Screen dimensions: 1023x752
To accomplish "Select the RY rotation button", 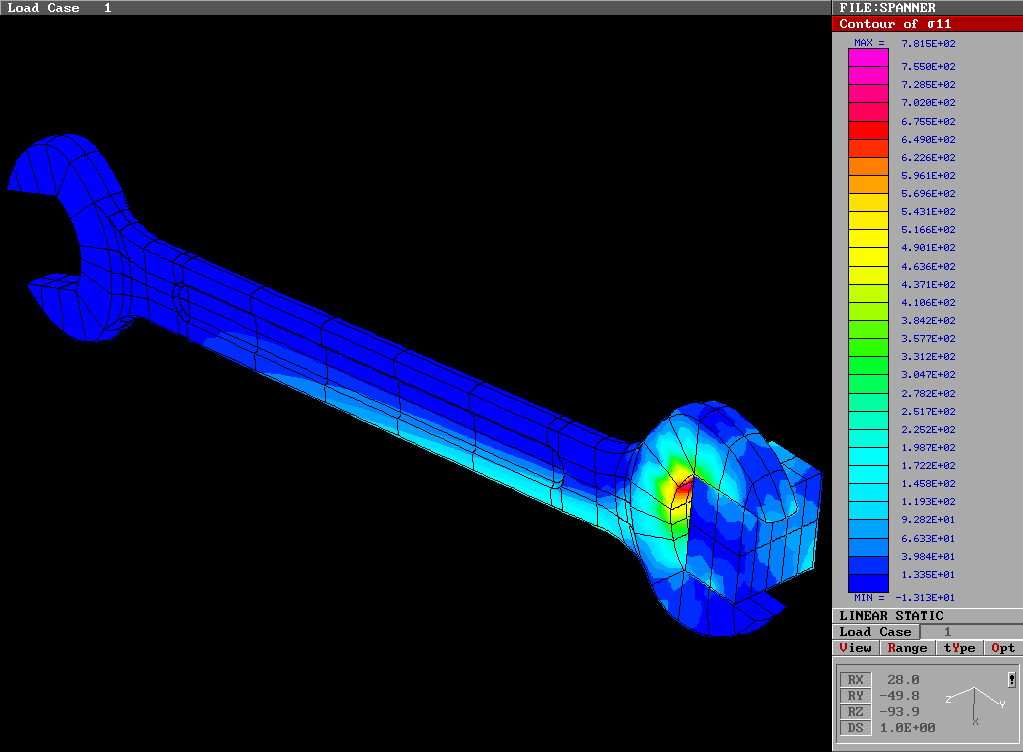I will tap(855, 696).
